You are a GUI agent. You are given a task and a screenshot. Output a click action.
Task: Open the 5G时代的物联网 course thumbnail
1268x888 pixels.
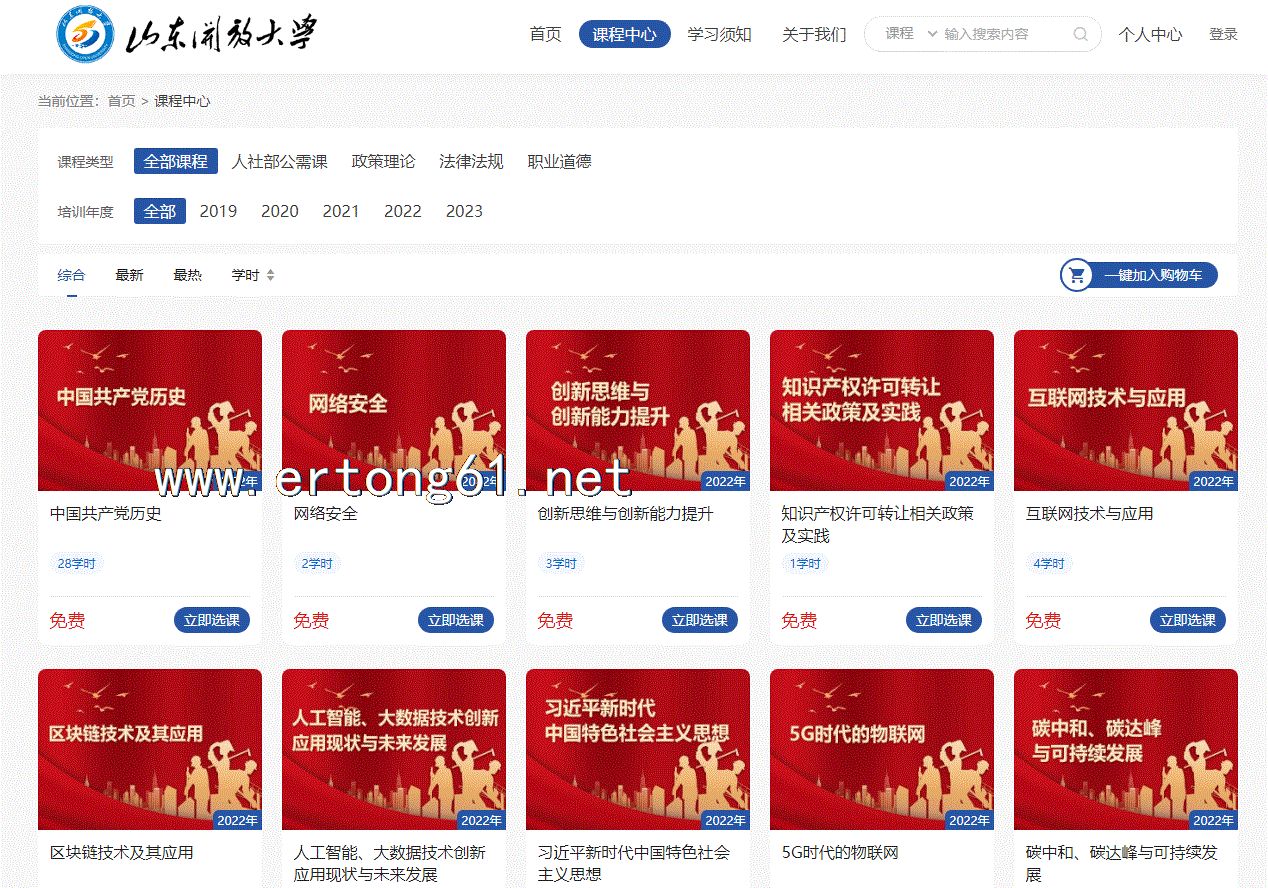point(881,749)
